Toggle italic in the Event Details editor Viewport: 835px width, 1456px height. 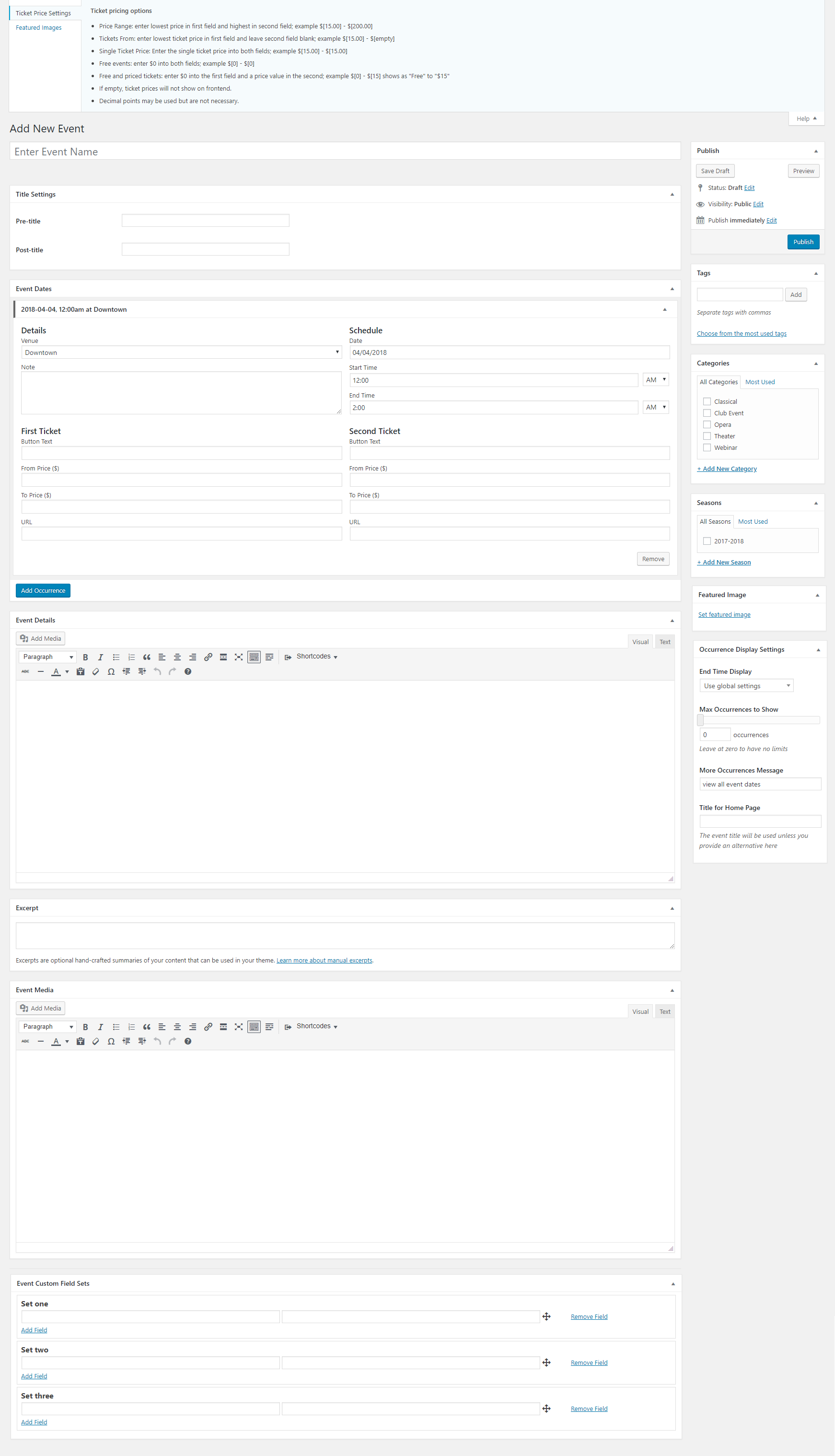click(100, 657)
